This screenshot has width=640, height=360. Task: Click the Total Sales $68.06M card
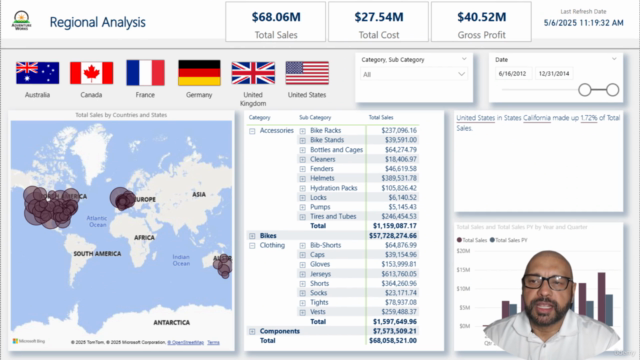[x=276, y=22]
